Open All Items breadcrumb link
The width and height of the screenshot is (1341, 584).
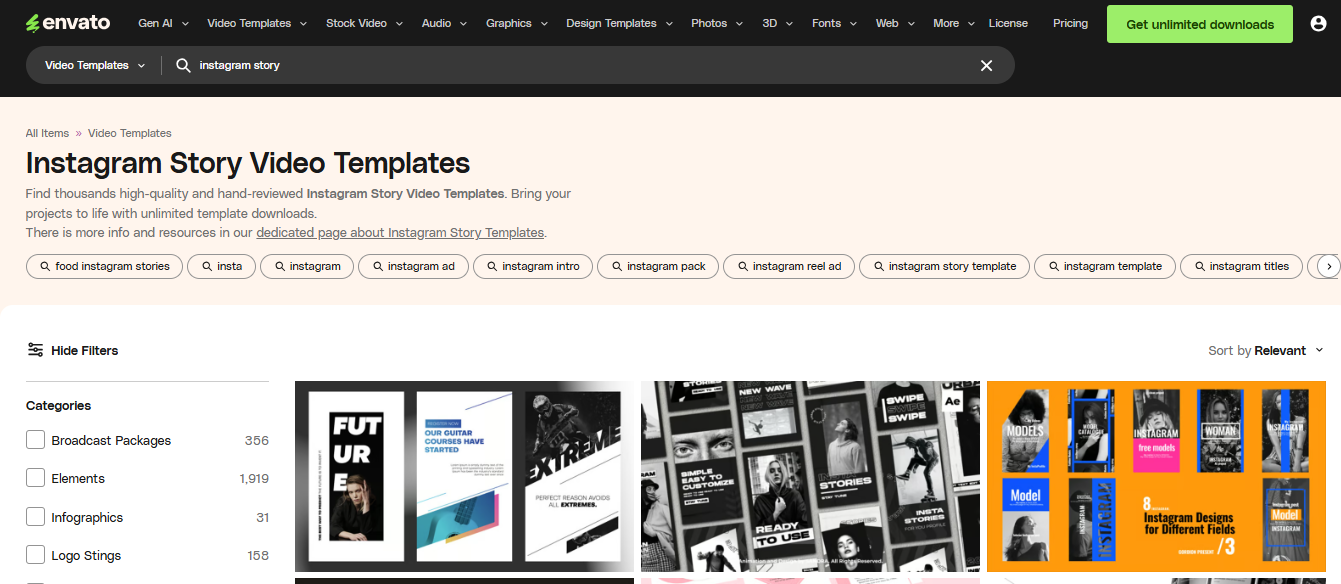coord(47,133)
